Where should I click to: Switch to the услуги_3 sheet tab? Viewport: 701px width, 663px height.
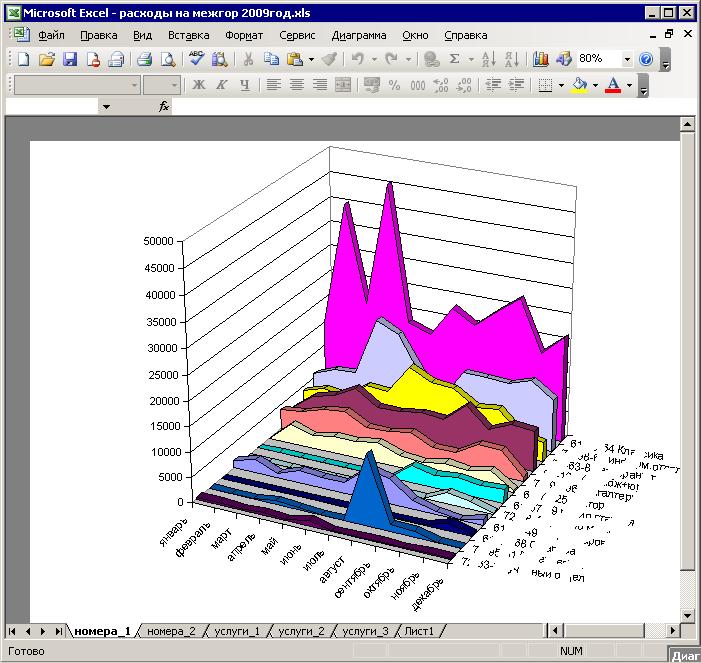[x=365, y=631]
